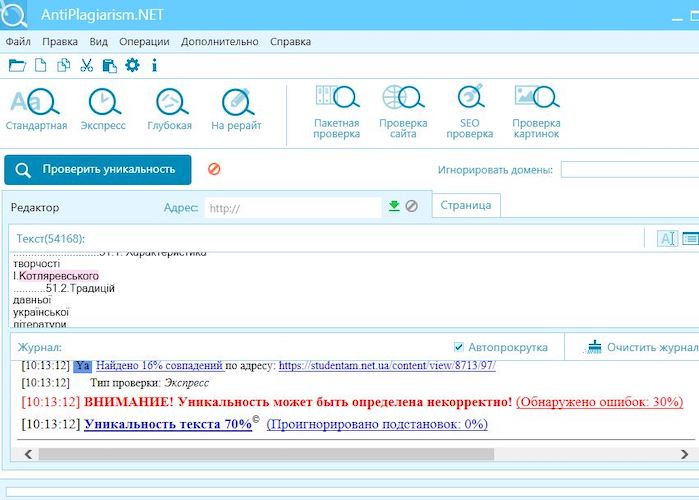Open Пакетная проверка tool
Viewport: 699px width, 500px height.
pyautogui.click(x=337, y=112)
